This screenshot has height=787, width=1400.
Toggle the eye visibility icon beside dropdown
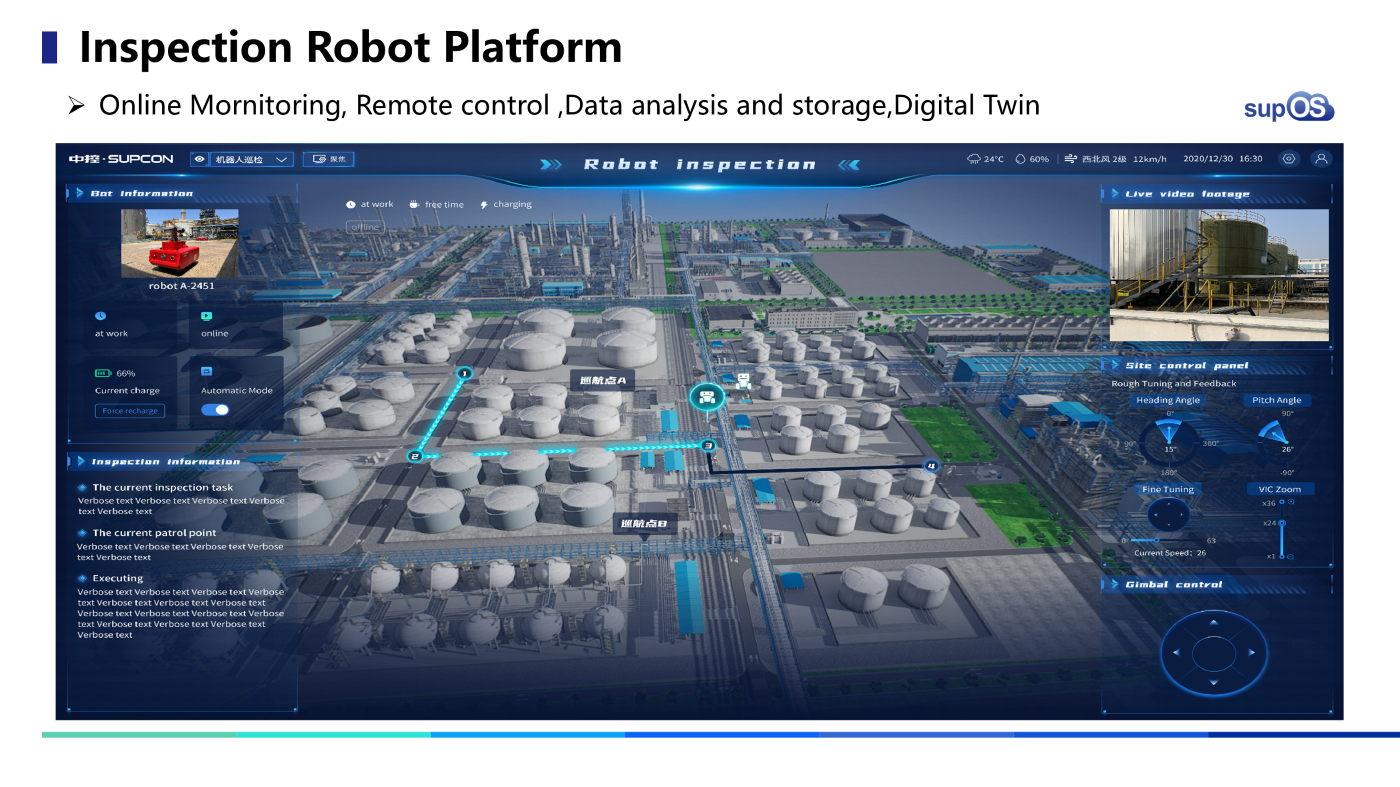[201, 159]
